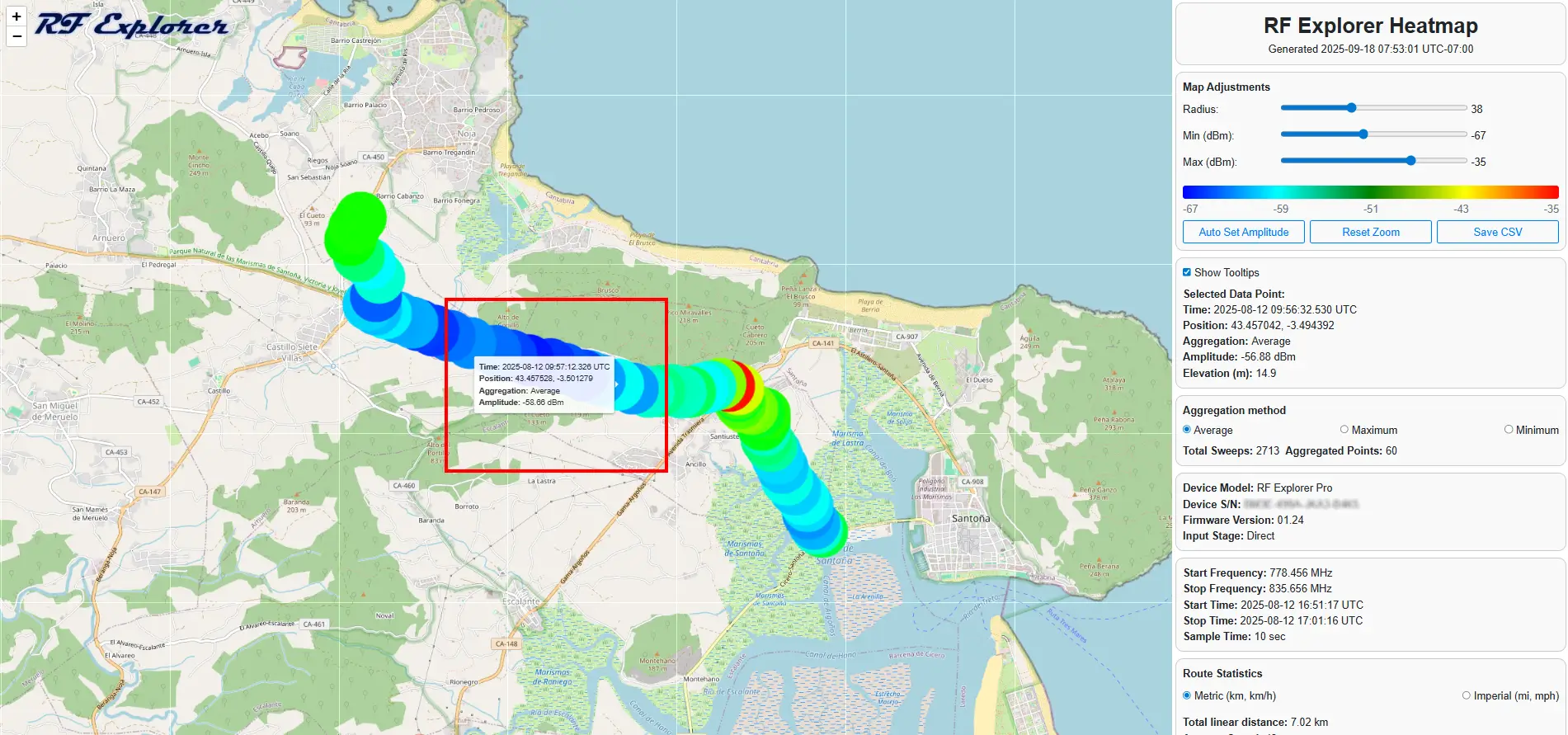1568x735 pixels.
Task: Click the Santoña town label on map
Action: click(x=970, y=519)
